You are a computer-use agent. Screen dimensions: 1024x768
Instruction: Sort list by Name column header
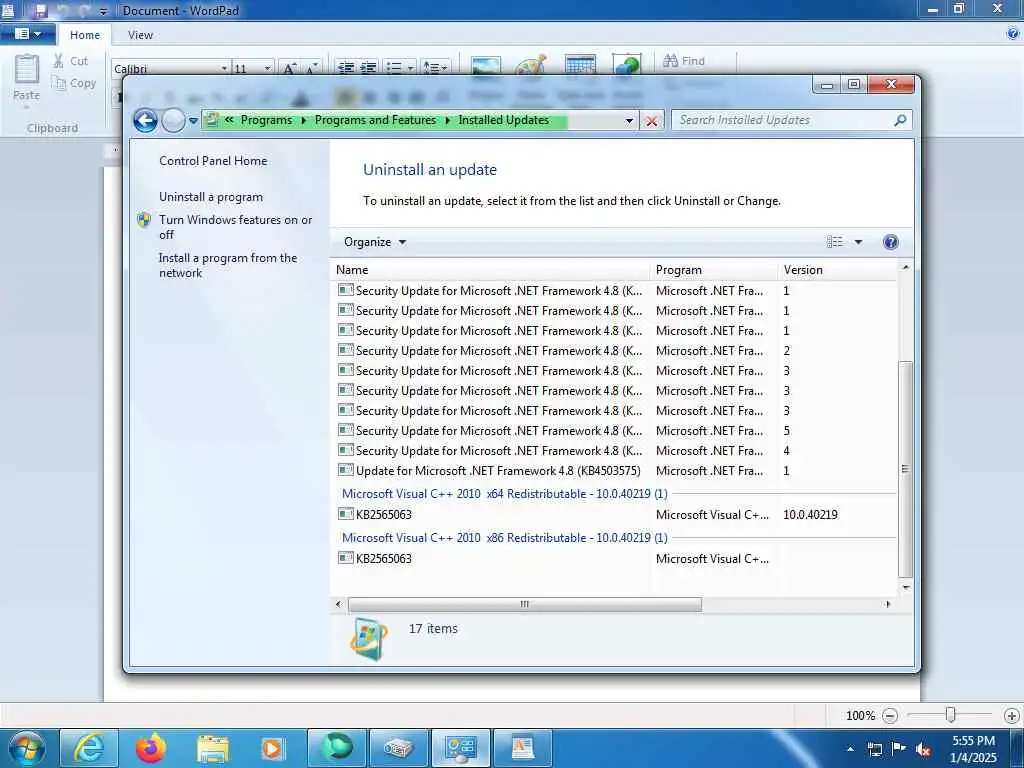tap(490, 270)
